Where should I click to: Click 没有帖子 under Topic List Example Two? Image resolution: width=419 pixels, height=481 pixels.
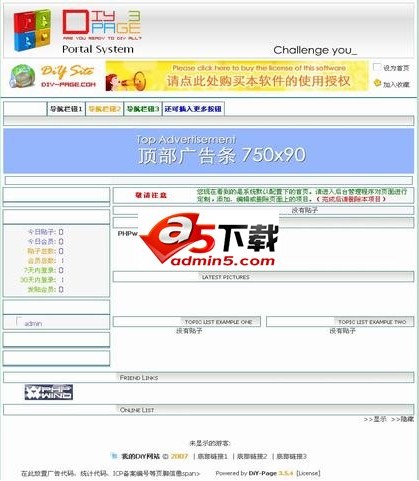tap(342, 331)
